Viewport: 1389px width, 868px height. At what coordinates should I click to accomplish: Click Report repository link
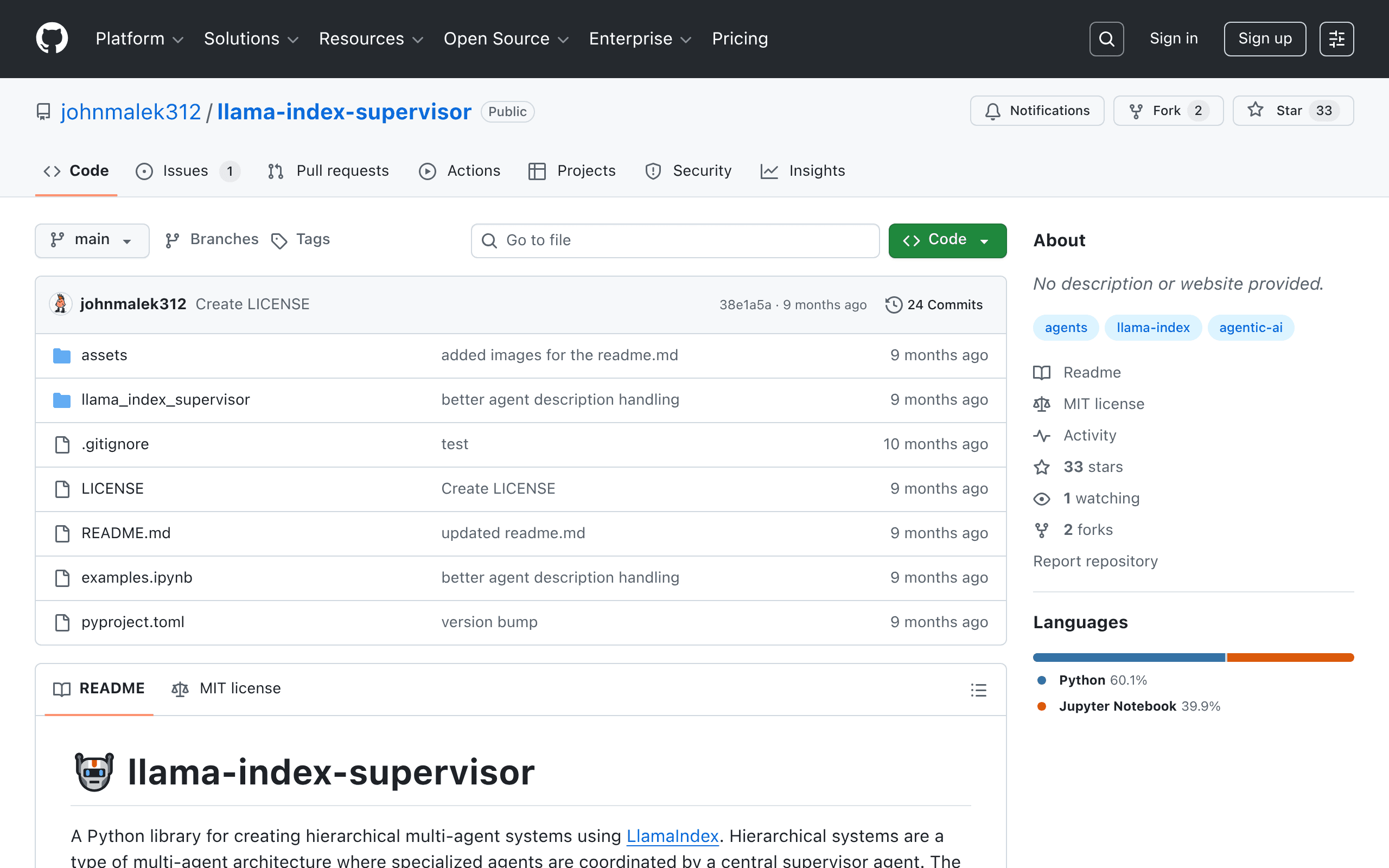(1095, 561)
